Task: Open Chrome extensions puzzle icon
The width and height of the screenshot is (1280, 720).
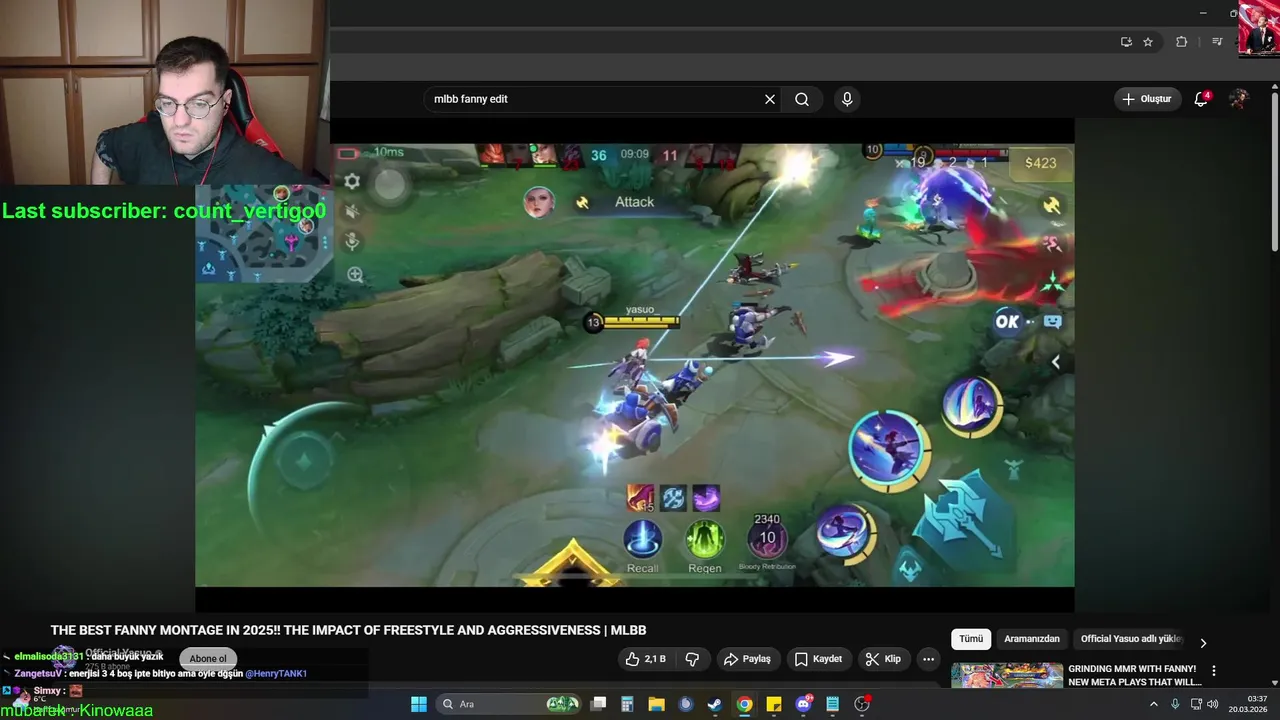Action: coord(1182,42)
